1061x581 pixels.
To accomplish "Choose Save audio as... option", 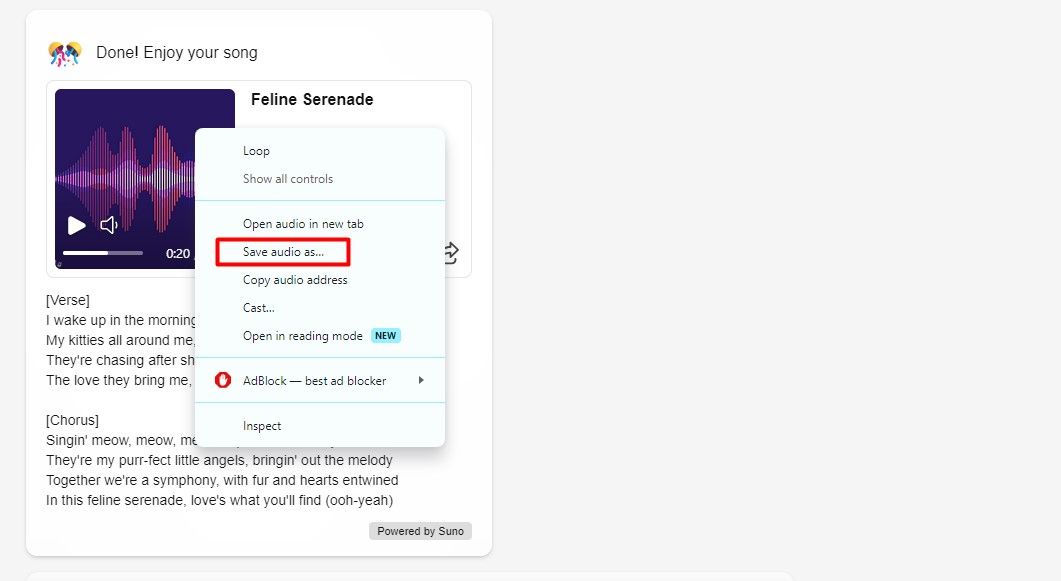I will 283,252.
